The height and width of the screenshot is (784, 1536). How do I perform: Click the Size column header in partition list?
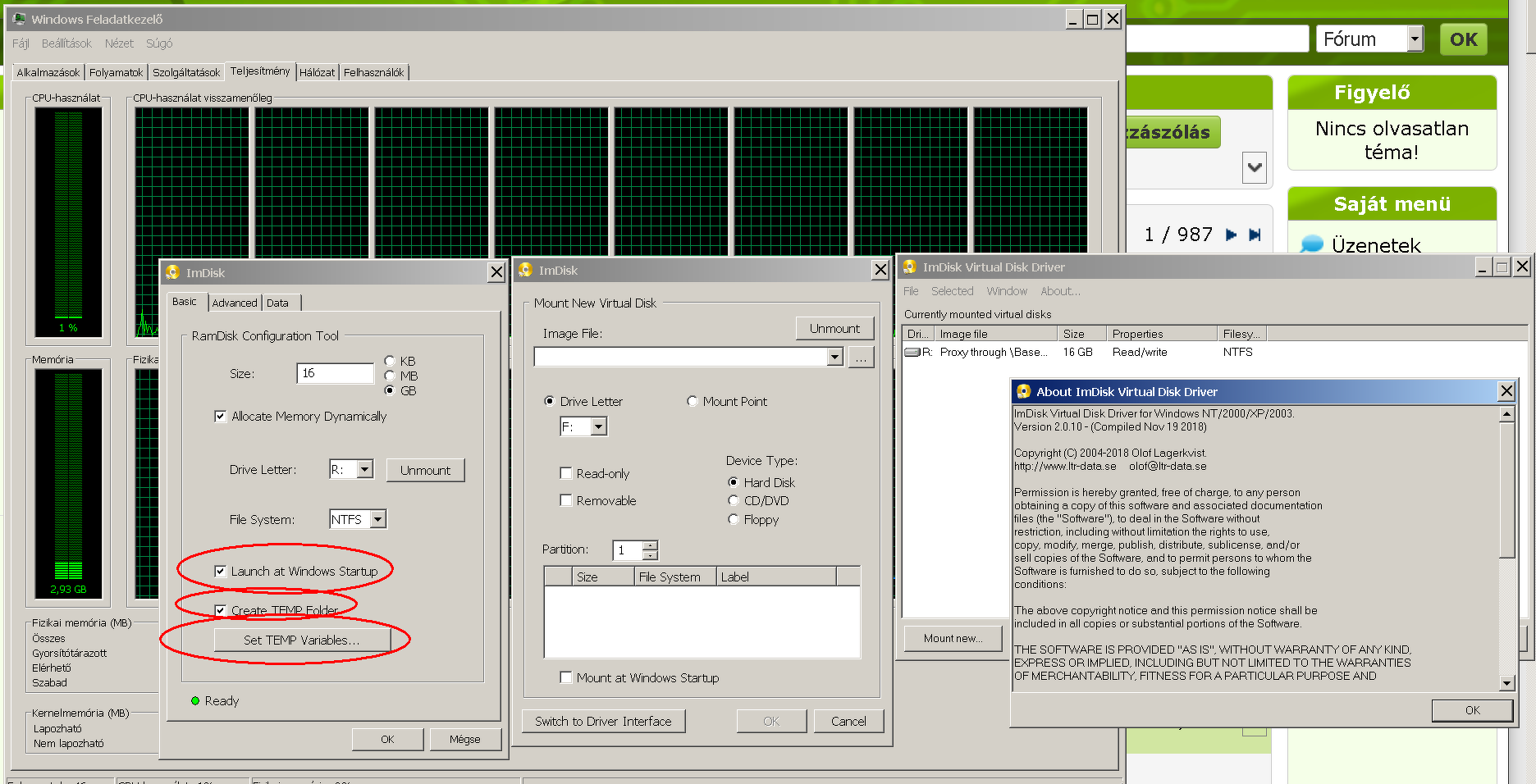pyautogui.click(x=603, y=577)
